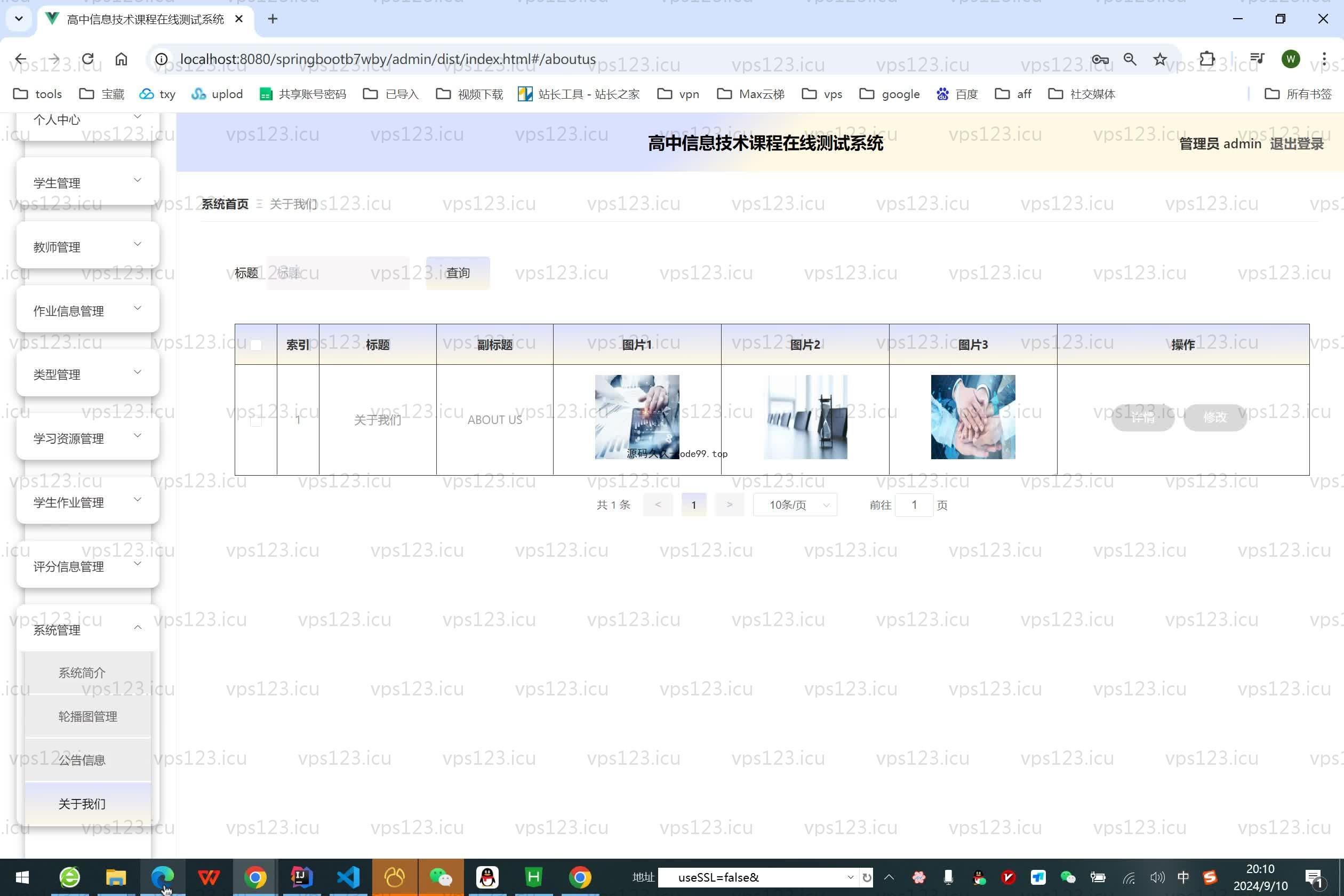Viewport: 1344px width, 896px height.
Task: Open the 系统简介 submenu item
Action: tap(87, 673)
